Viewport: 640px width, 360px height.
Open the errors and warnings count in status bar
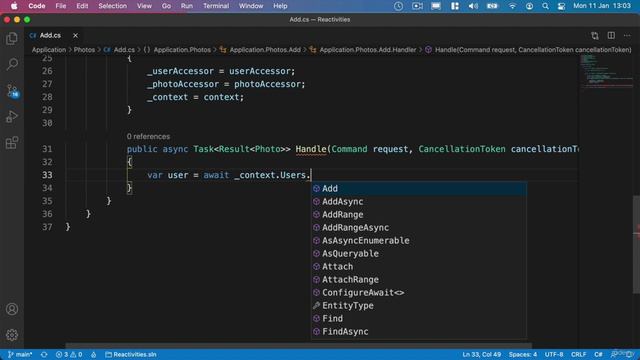(69, 354)
